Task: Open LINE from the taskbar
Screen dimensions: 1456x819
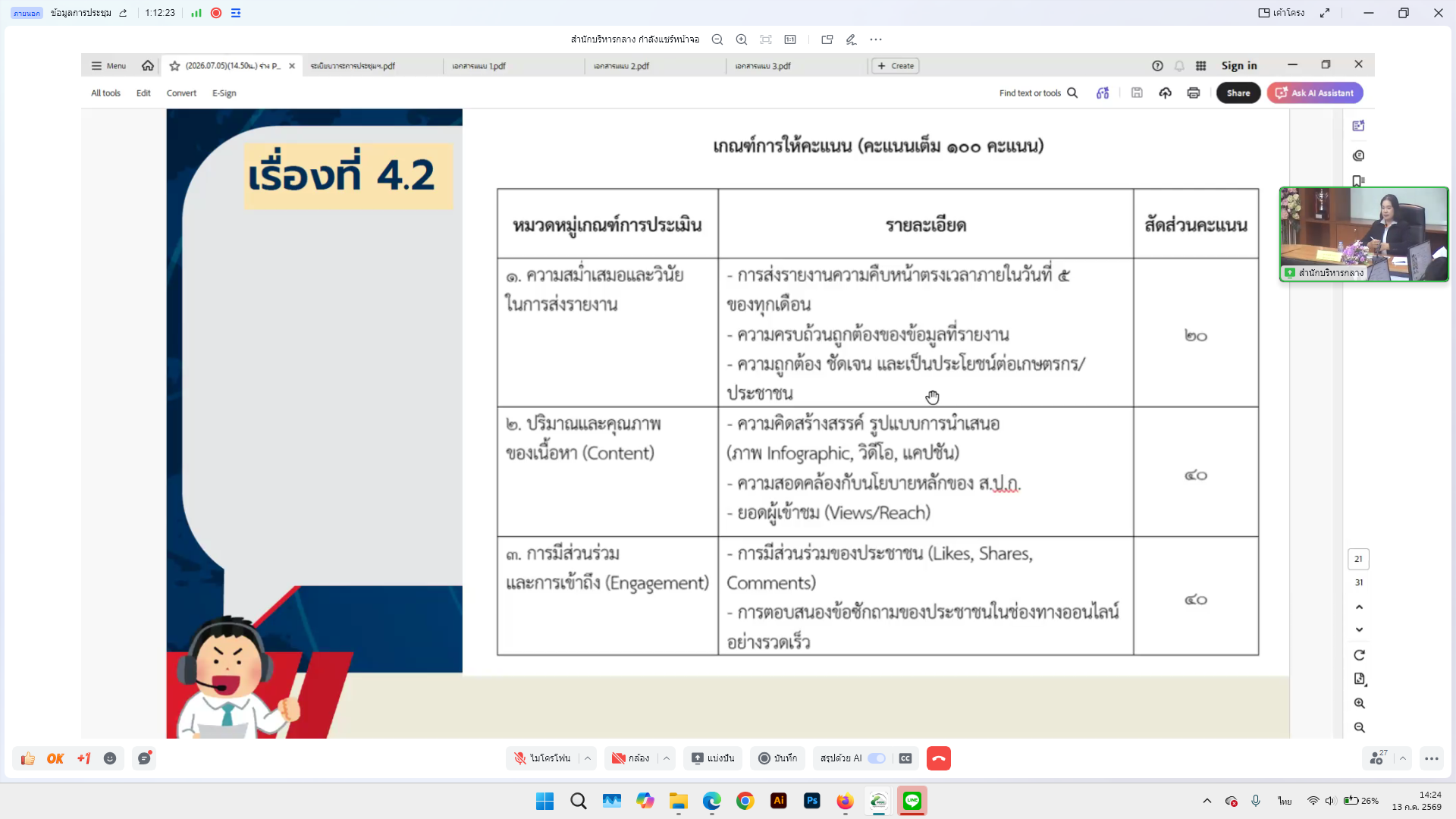Action: pyautogui.click(x=912, y=801)
